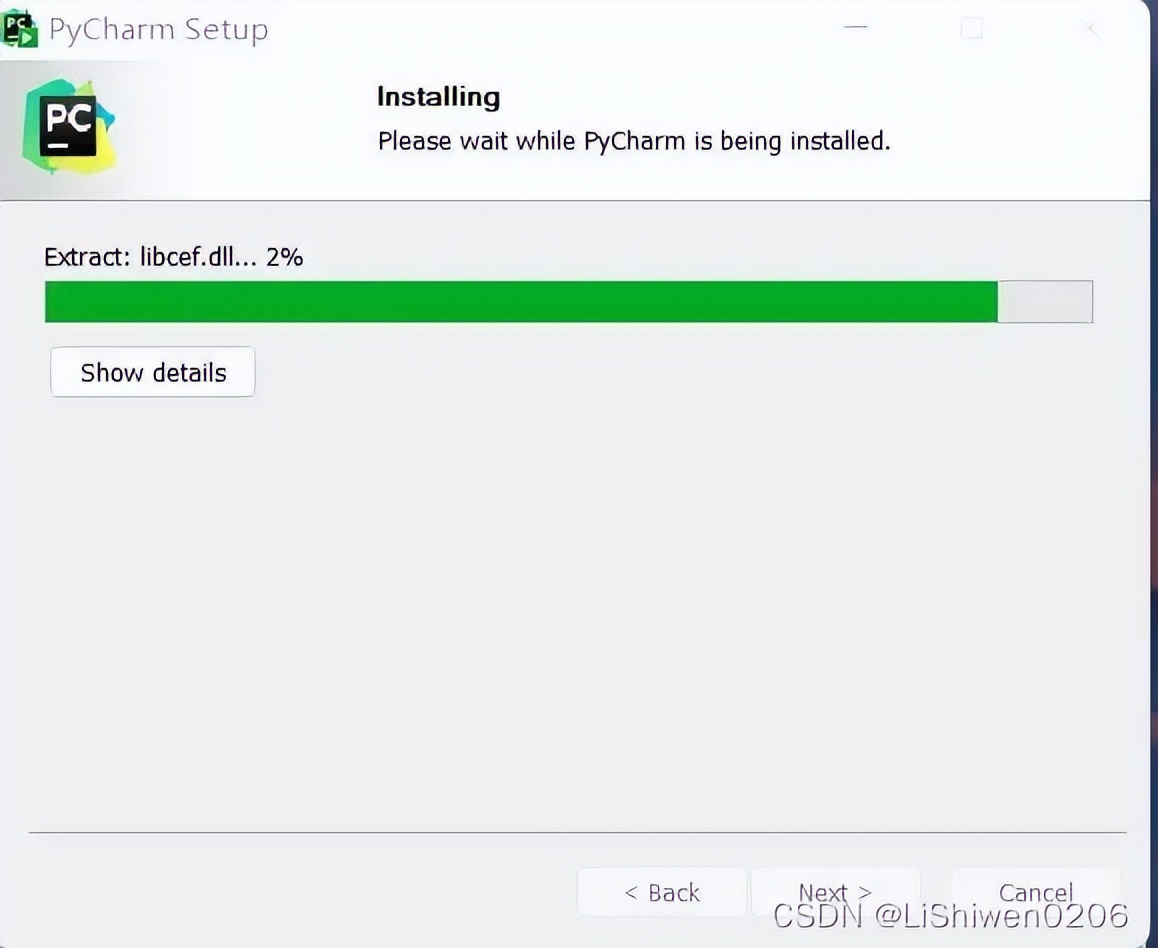Open the Show details log
Screen dimensions: 1158x948
pyautogui.click(x=153, y=372)
